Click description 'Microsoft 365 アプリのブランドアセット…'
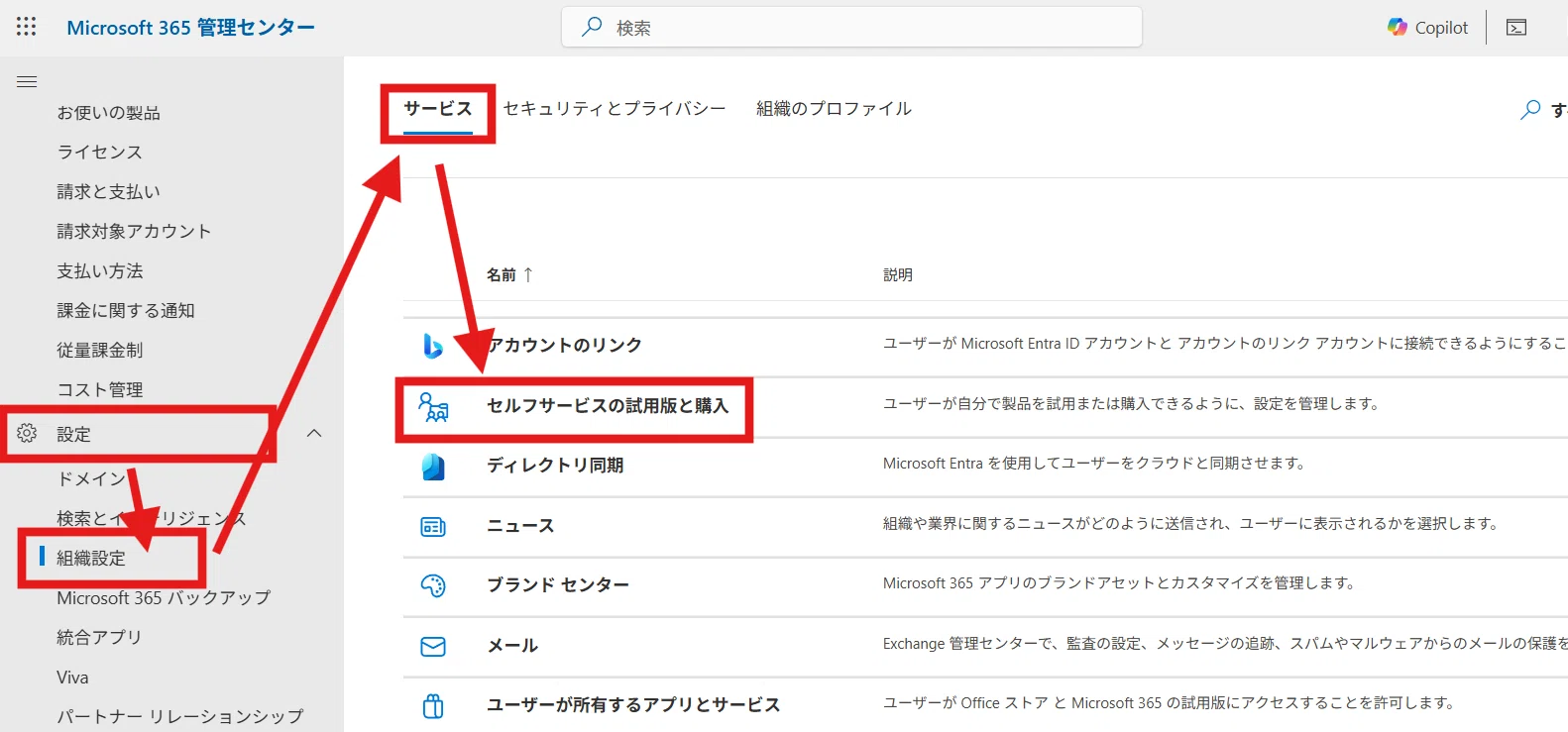1568x732 pixels. [x=1119, y=583]
